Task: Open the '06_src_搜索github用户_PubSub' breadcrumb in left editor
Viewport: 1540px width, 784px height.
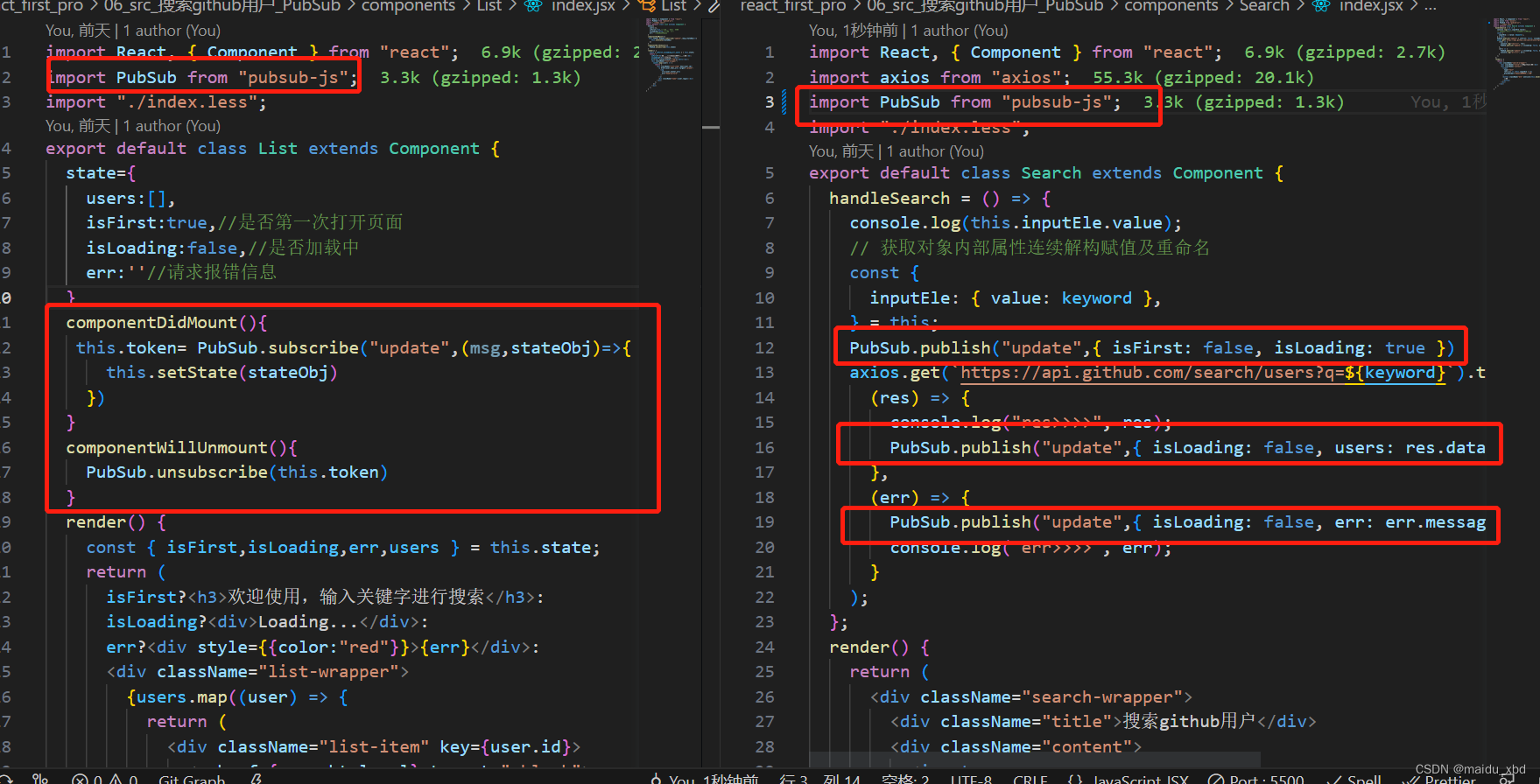Action: tap(222, 6)
